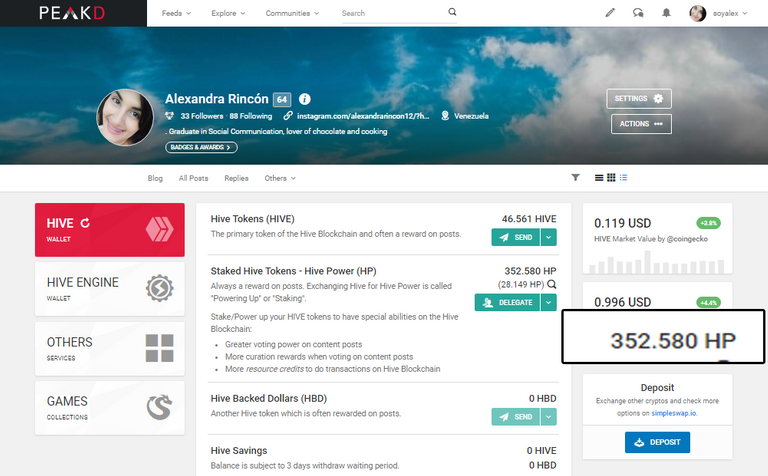
Task: Open the 88 Following list
Action: pos(250,116)
